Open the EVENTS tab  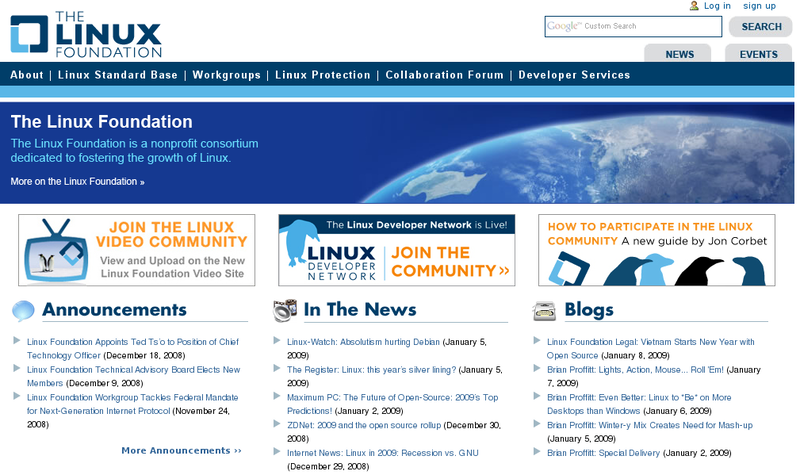click(x=759, y=55)
